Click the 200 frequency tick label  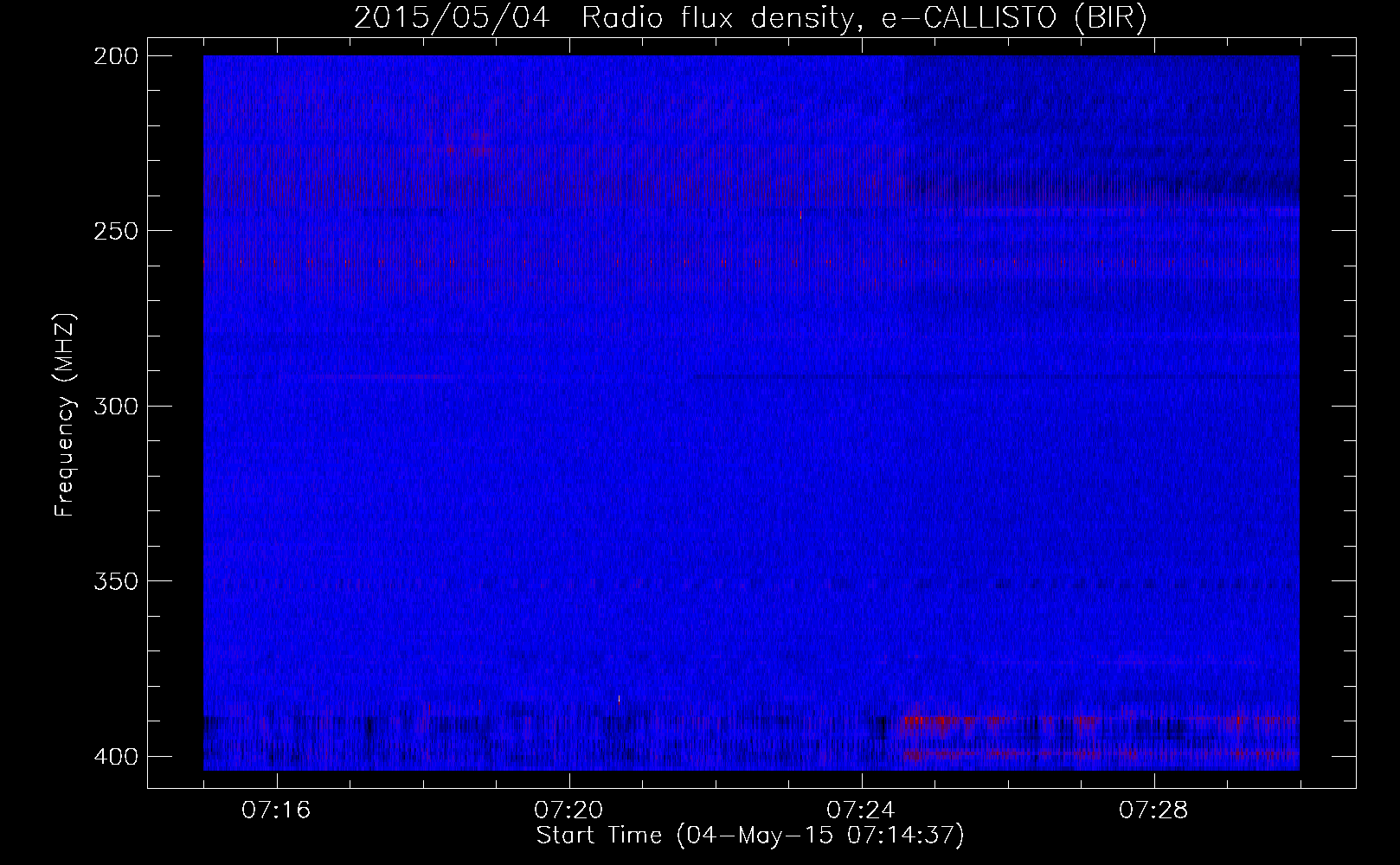tap(115, 56)
